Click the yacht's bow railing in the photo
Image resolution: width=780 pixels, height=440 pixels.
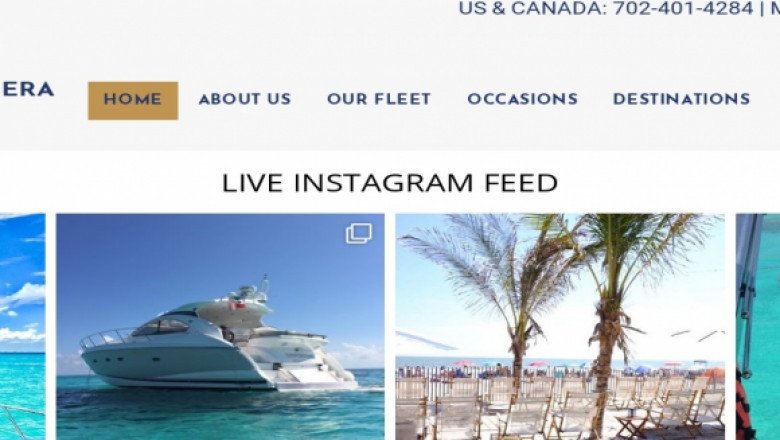tap(106, 338)
